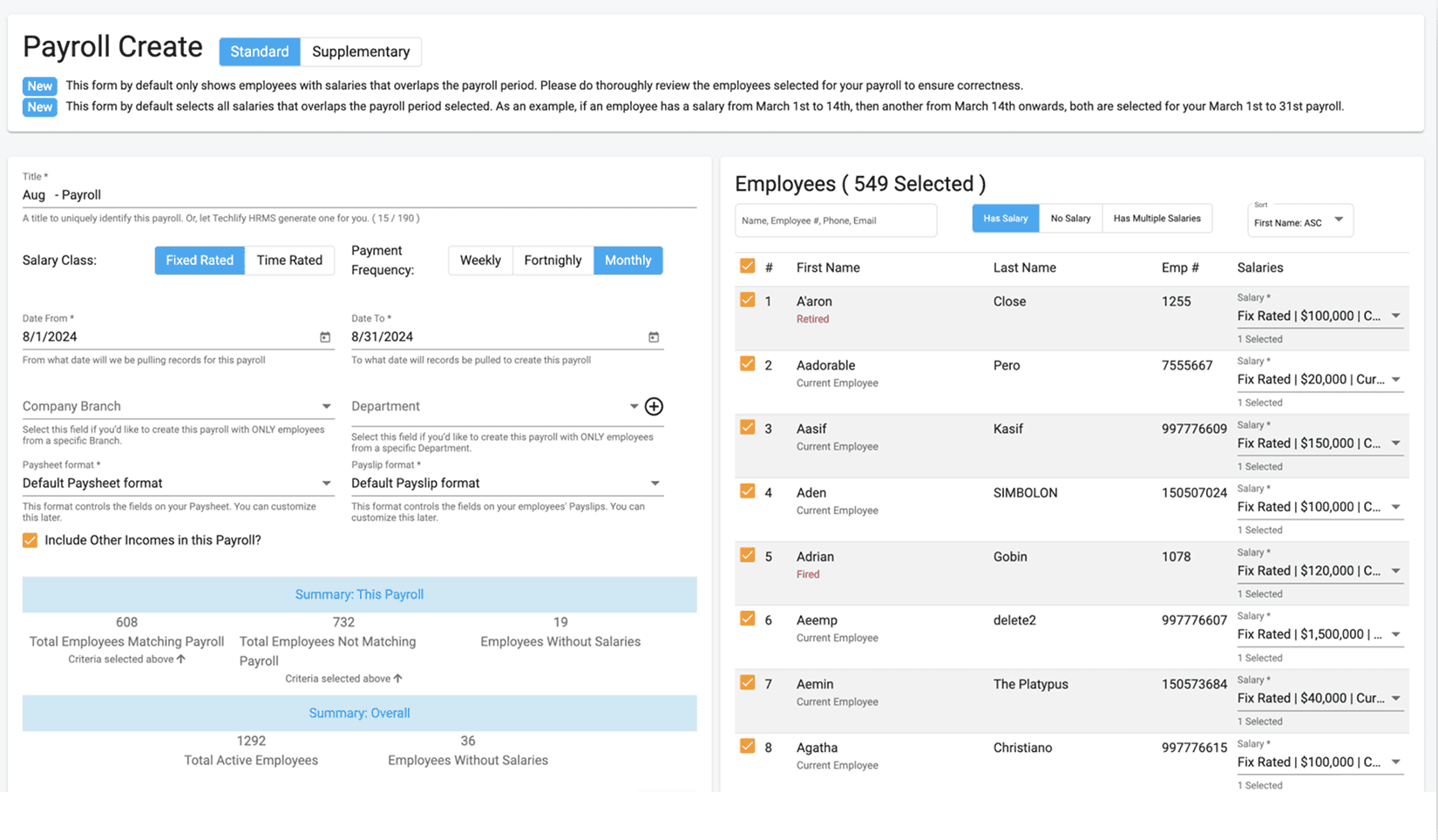
Task: Uncheck the row for Adrian Gobin
Action: click(747, 556)
